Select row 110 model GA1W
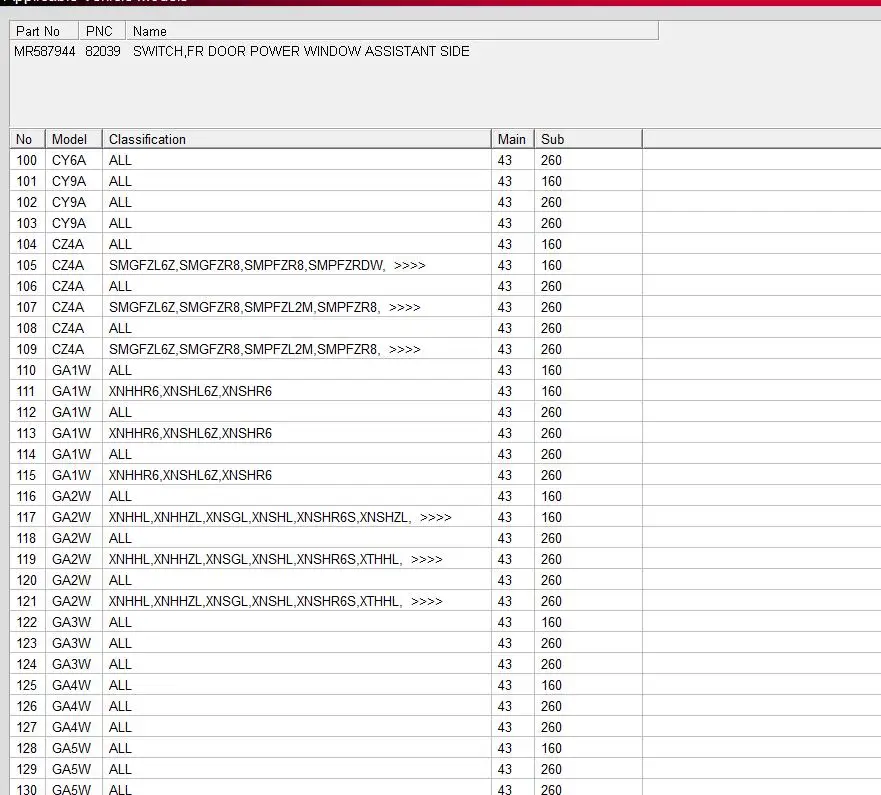The height and width of the screenshot is (795, 881). (71, 371)
